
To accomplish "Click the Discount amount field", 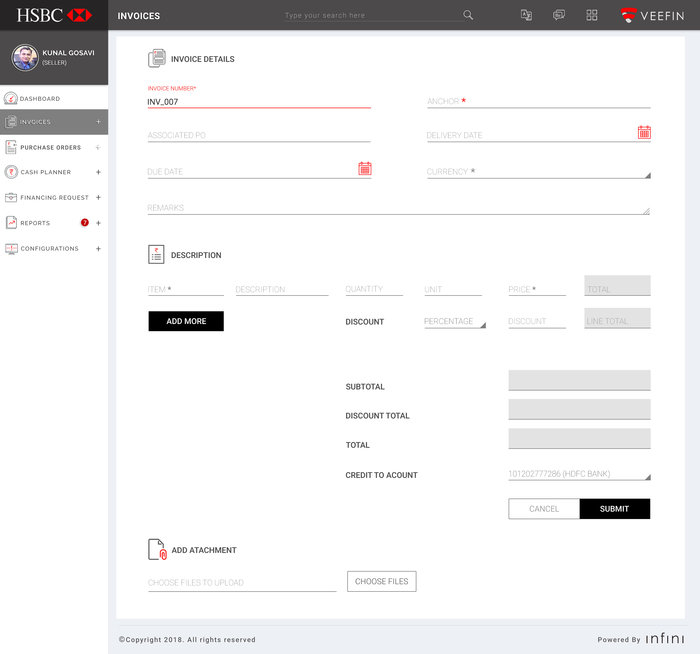I will (x=537, y=321).
